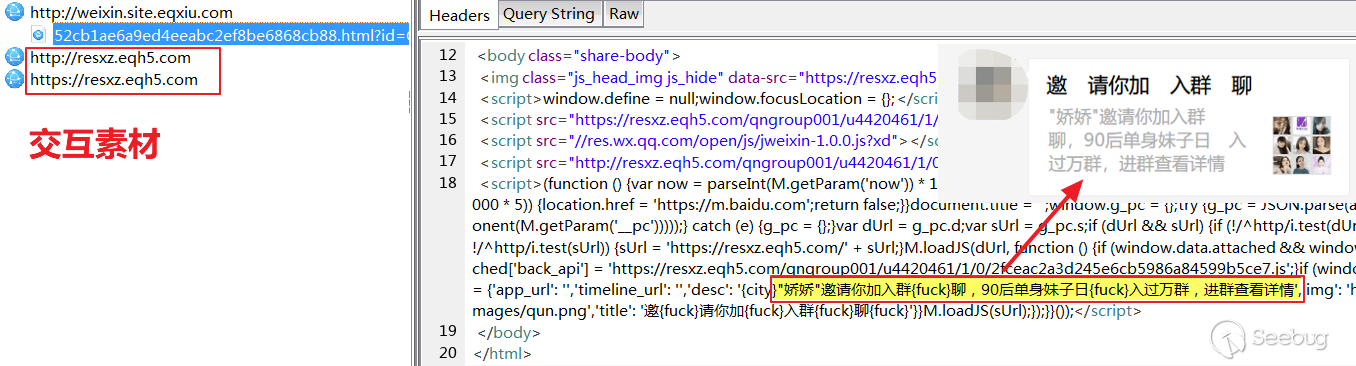Image resolution: width=1356 pixels, height=366 pixels.
Task: Switch to the Query String tab
Action: [x=549, y=14]
